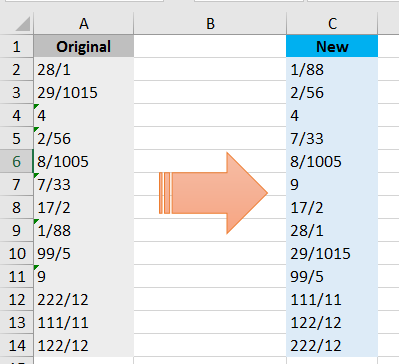Image resolution: width=399 pixels, height=364 pixels.
Task: Click the Original header cell
Action: (84, 46)
